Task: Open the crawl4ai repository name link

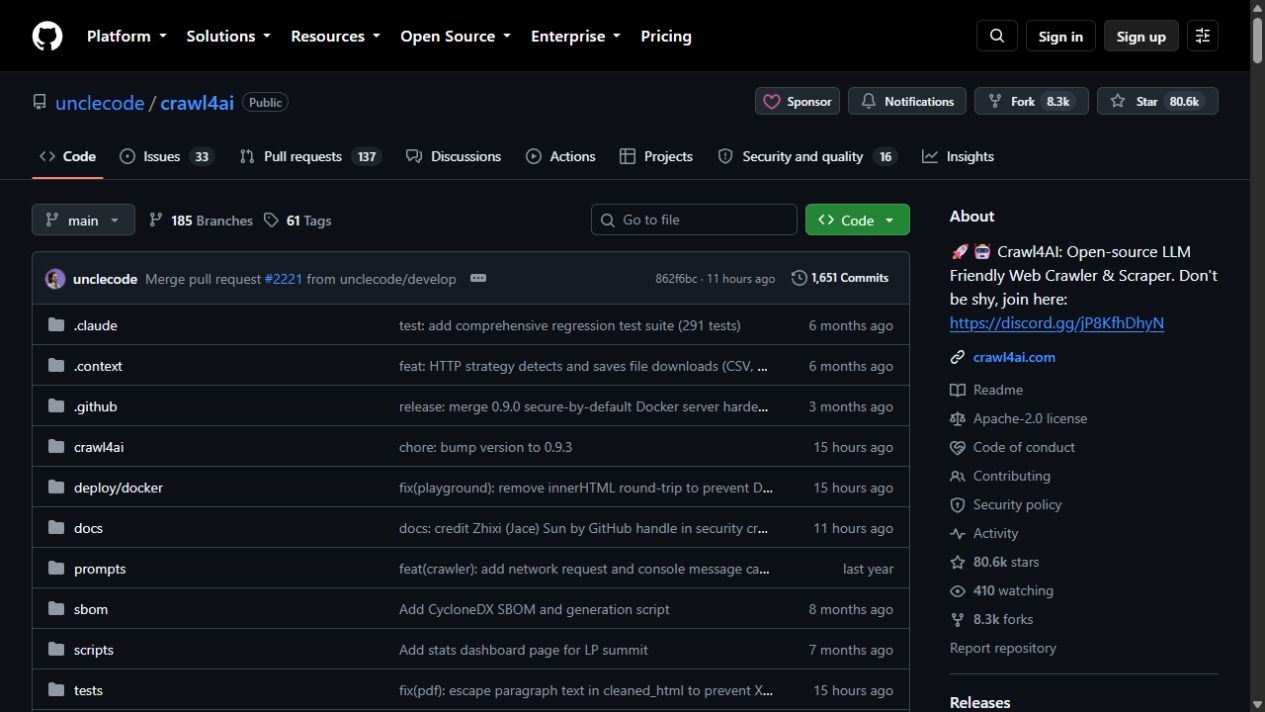Action: coord(197,103)
